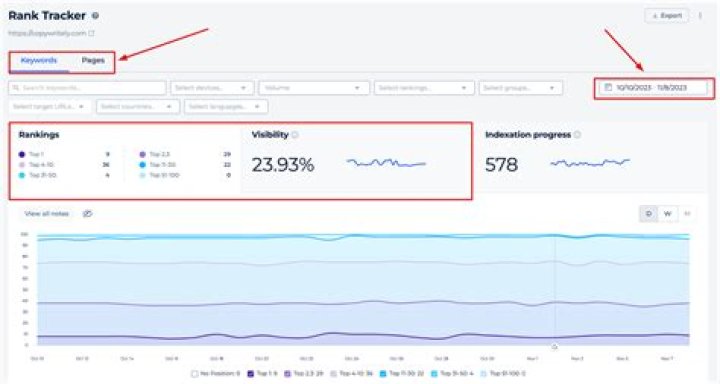Select monthly M chart granularity

pyautogui.click(x=687, y=214)
